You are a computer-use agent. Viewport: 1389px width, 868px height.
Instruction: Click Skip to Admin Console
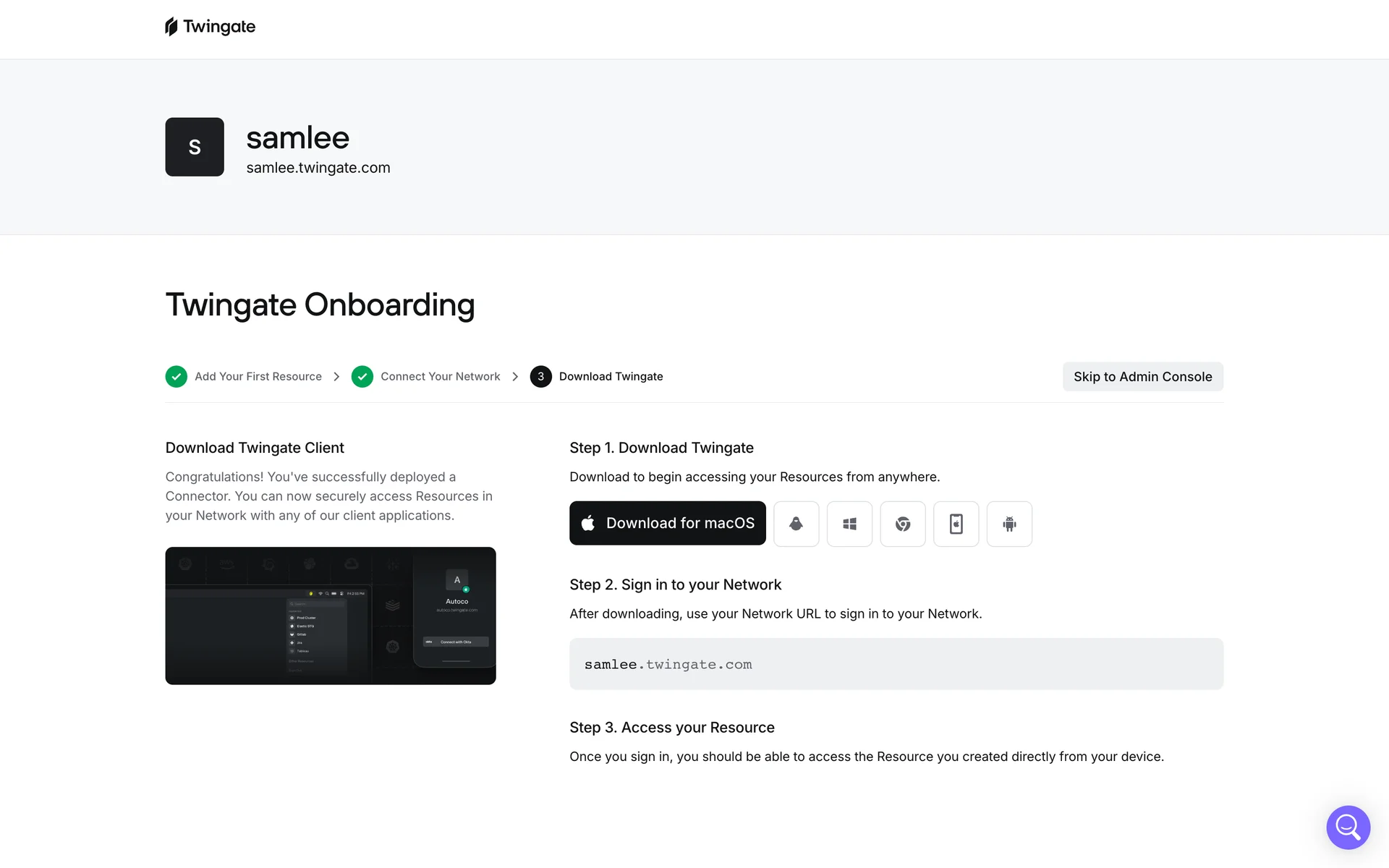pyautogui.click(x=1142, y=376)
